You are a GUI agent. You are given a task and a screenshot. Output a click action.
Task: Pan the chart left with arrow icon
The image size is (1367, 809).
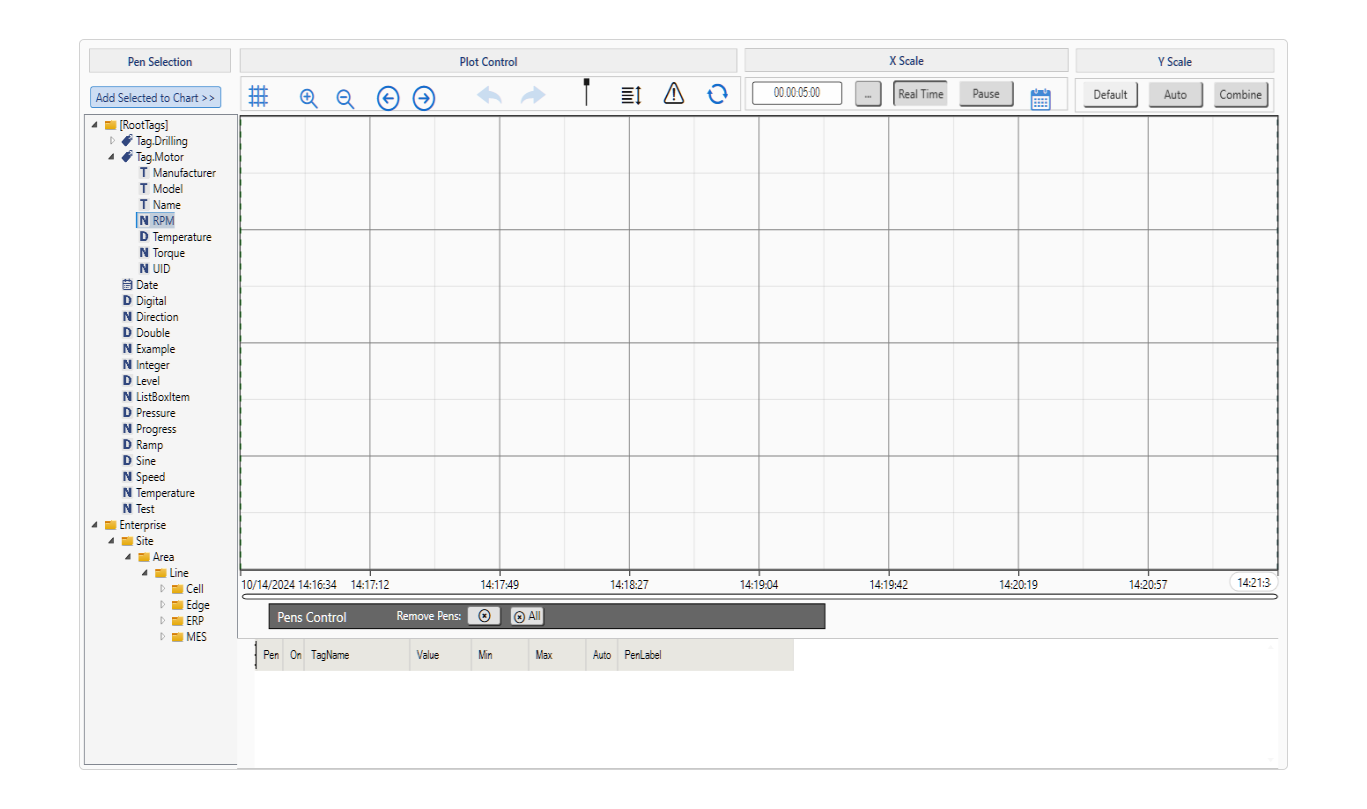(388, 98)
